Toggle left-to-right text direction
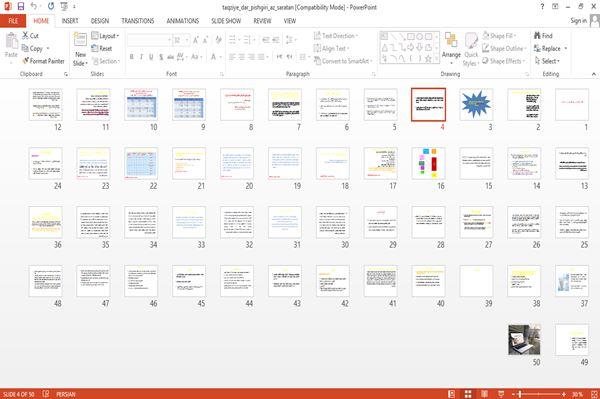600x399 pixels. [x=279, y=57]
